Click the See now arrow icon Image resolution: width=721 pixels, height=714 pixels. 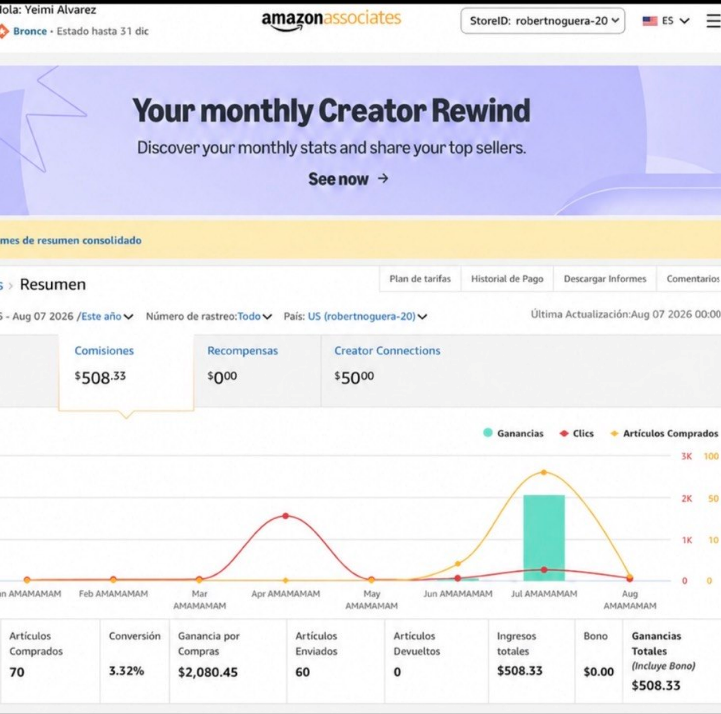pos(383,178)
